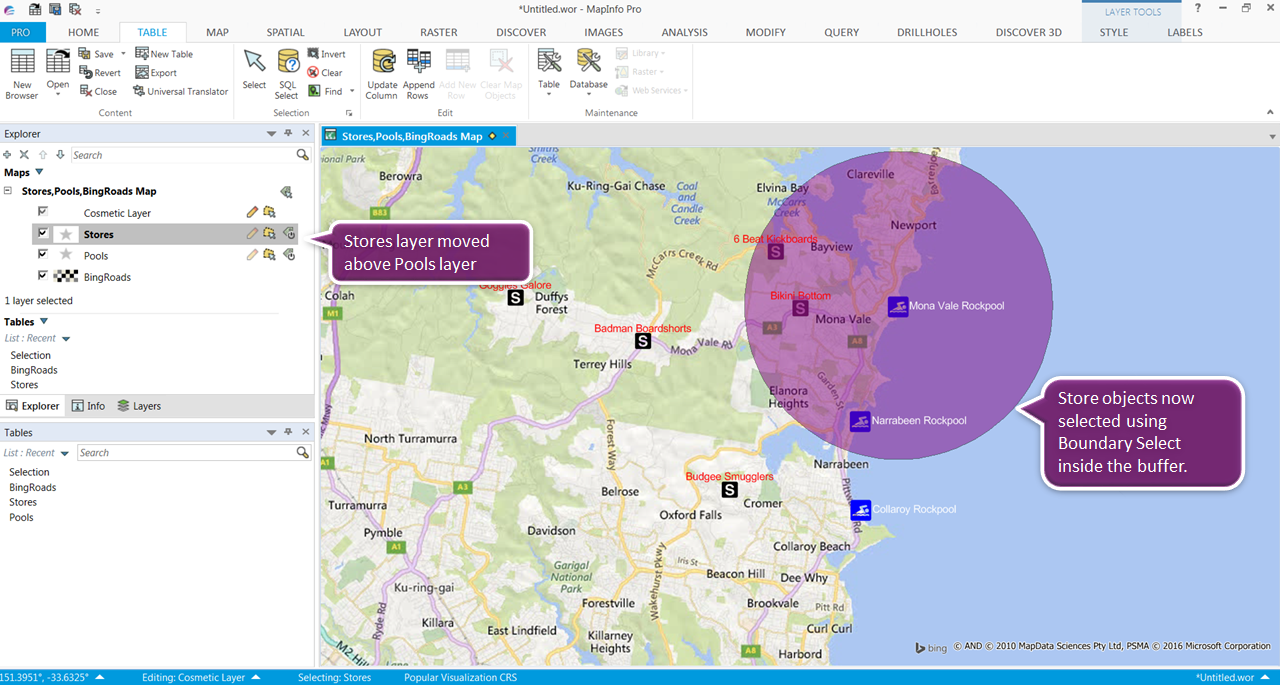Click the Clear selection button
Viewport: 1280px width, 685px height.
[x=325, y=73]
